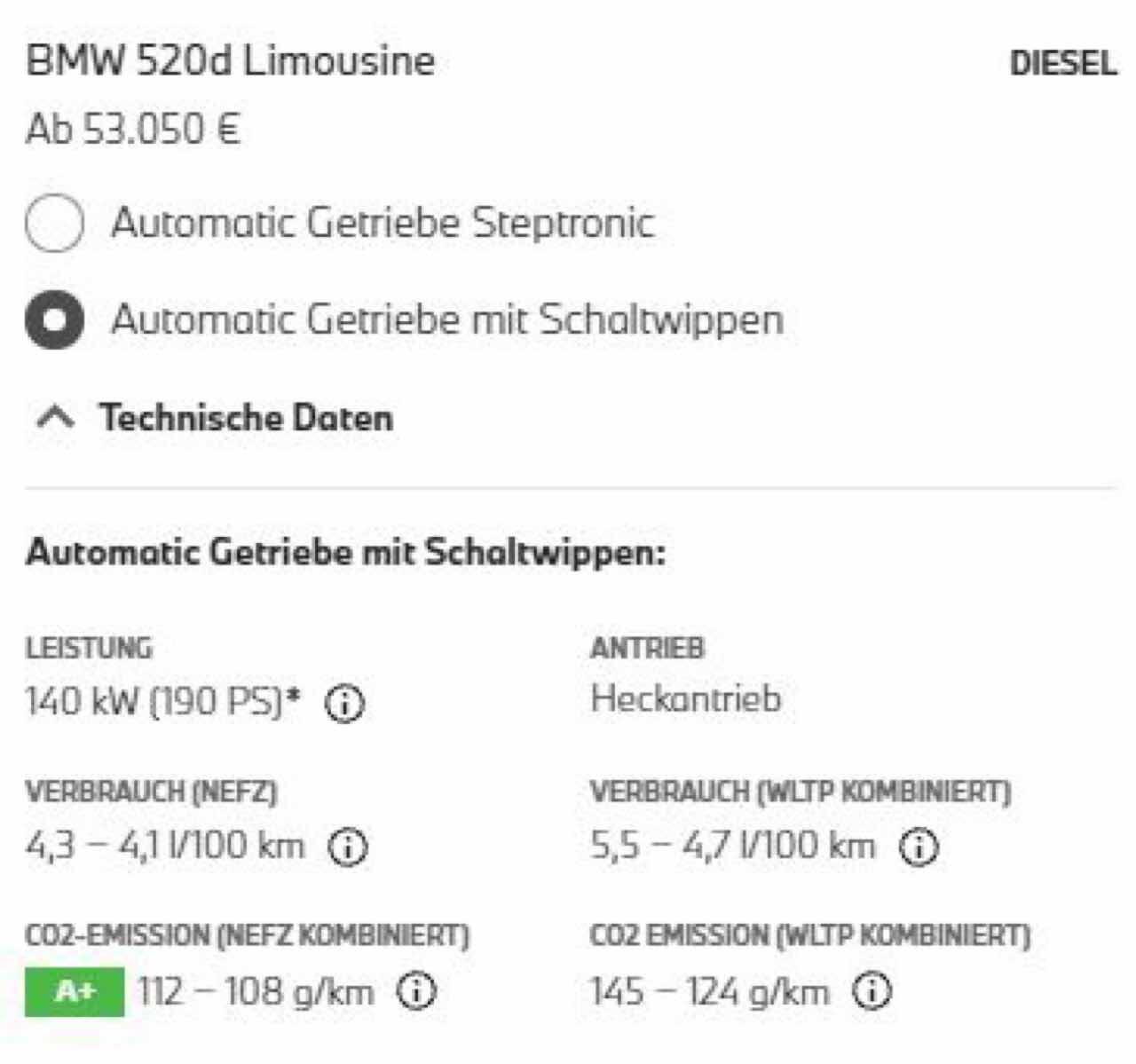Click the Schaltwippen option label text
The image size is (1136, 1064).
click(447, 319)
